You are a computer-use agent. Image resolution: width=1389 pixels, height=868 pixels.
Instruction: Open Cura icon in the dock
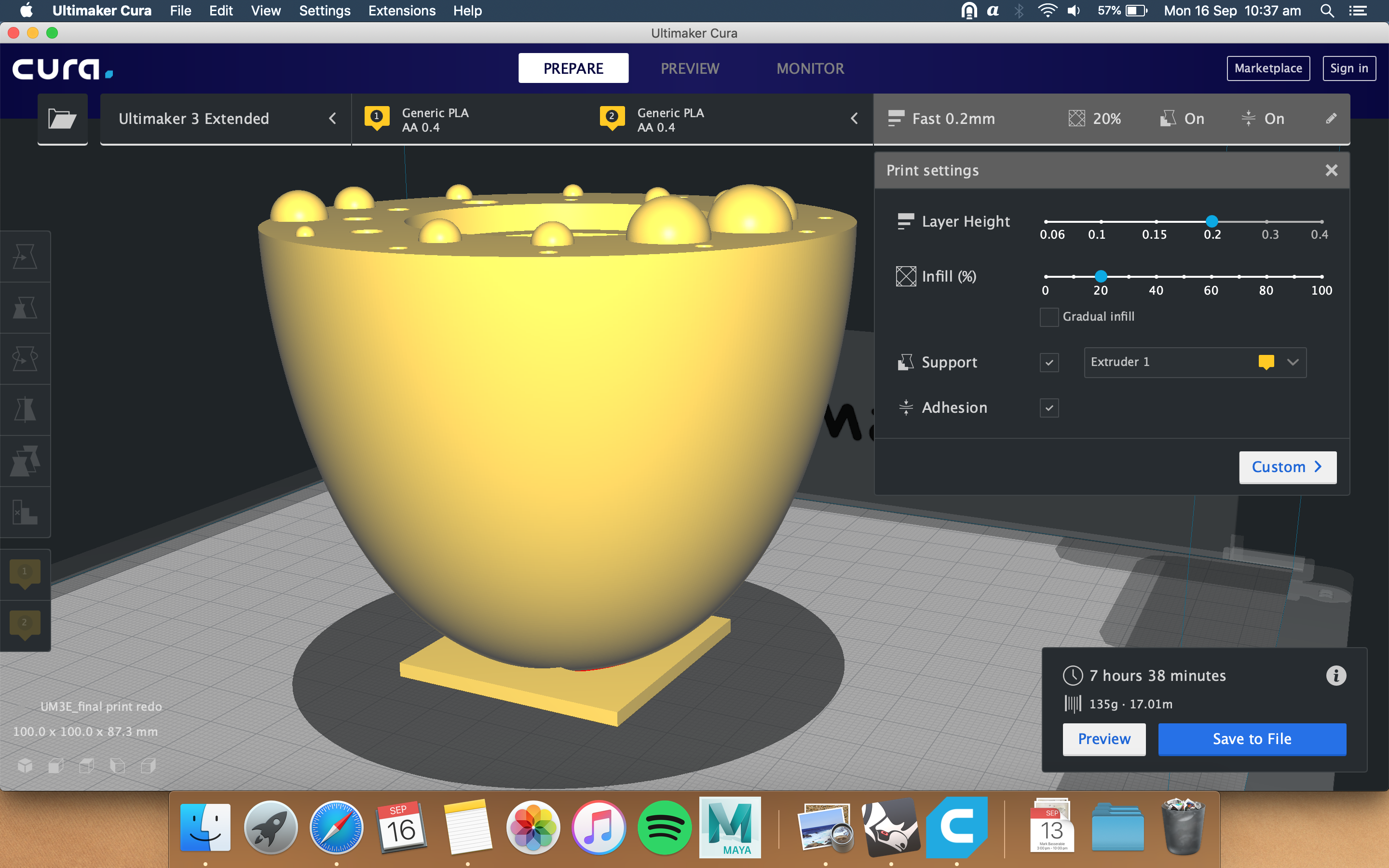click(957, 827)
